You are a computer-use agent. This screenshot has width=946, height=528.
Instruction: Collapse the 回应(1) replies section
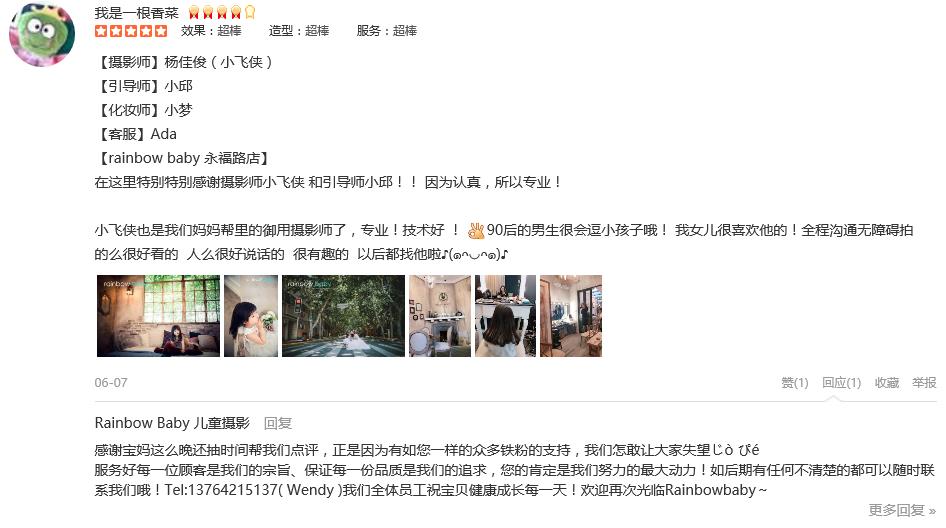coord(841,383)
